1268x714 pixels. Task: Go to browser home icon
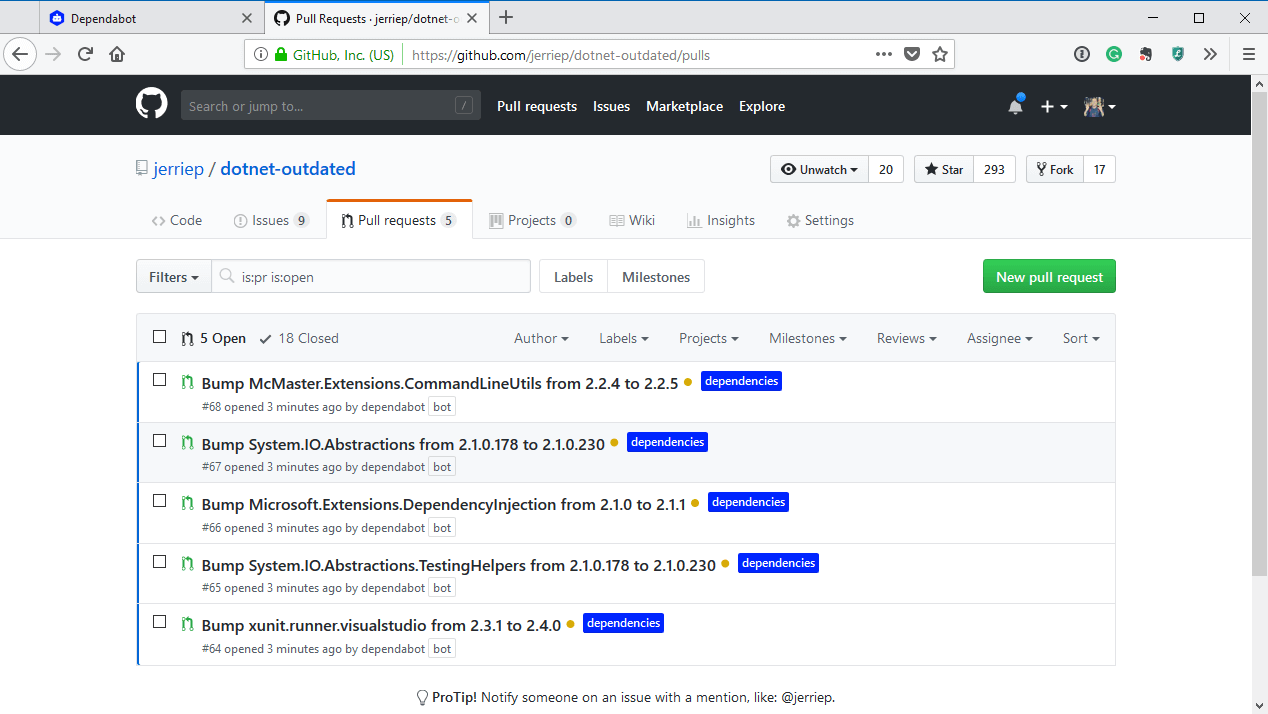(x=117, y=54)
